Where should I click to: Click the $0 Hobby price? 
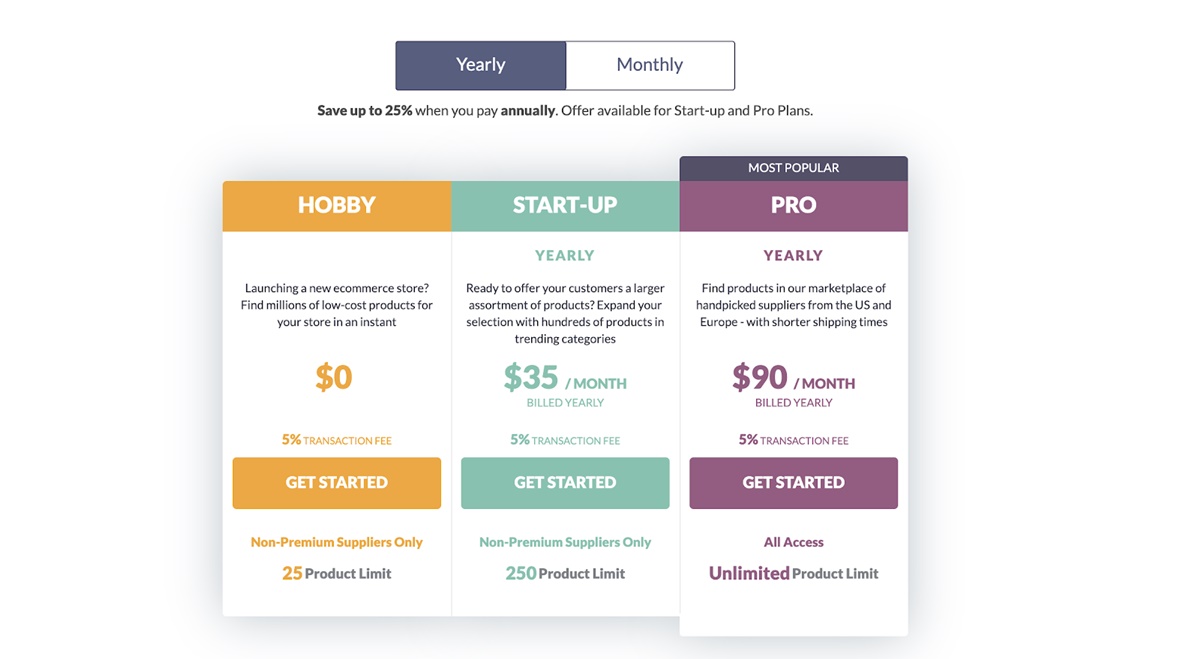tap(334, 377)
